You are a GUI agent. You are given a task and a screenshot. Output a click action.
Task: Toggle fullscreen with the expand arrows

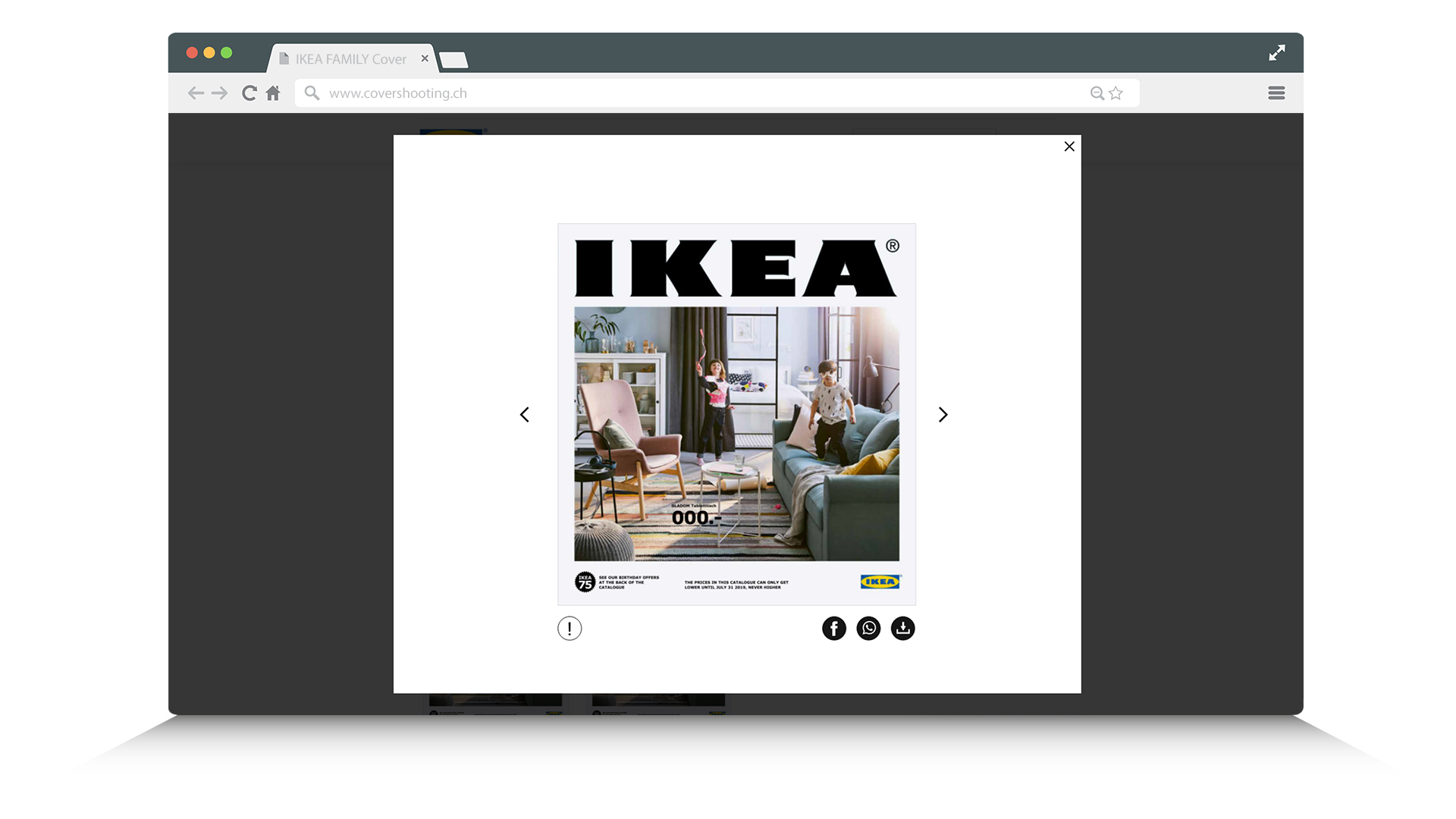(x=1277, y=52)
